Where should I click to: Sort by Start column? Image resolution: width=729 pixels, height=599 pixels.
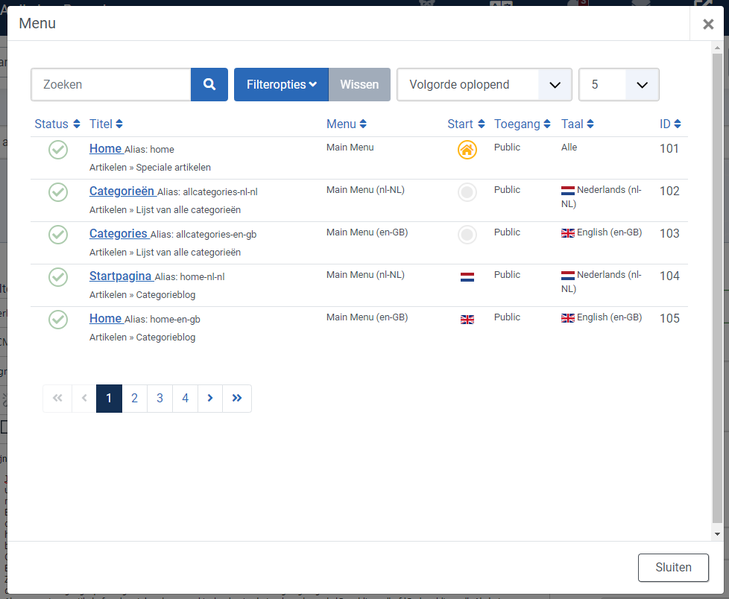tap(466, 124)
